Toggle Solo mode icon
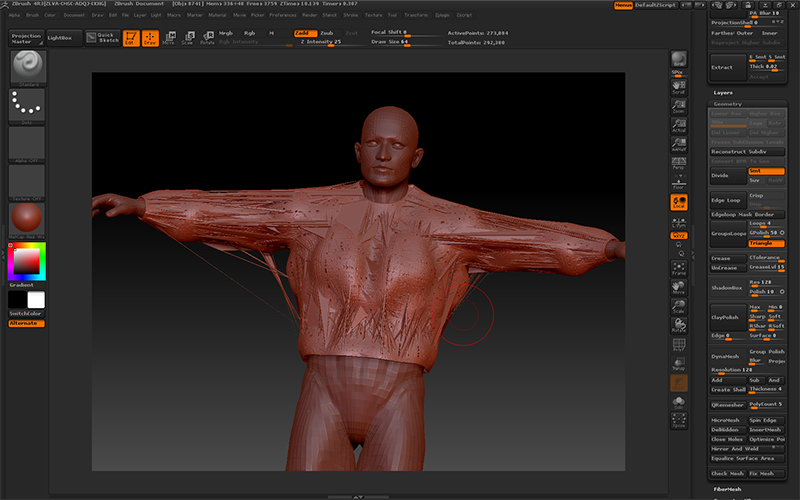The image size is (800, 500). click(x=679, y=402)
